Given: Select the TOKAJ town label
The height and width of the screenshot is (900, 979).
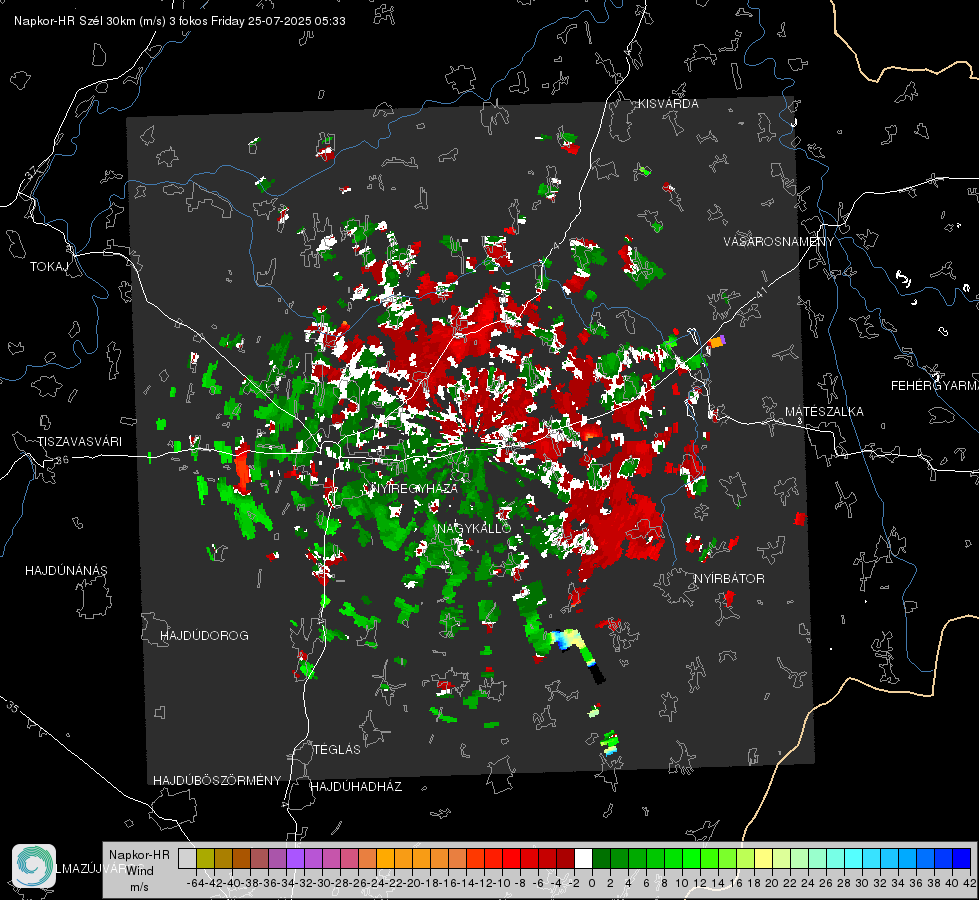Looking at the screenshot, I should (x=49, y=267).
